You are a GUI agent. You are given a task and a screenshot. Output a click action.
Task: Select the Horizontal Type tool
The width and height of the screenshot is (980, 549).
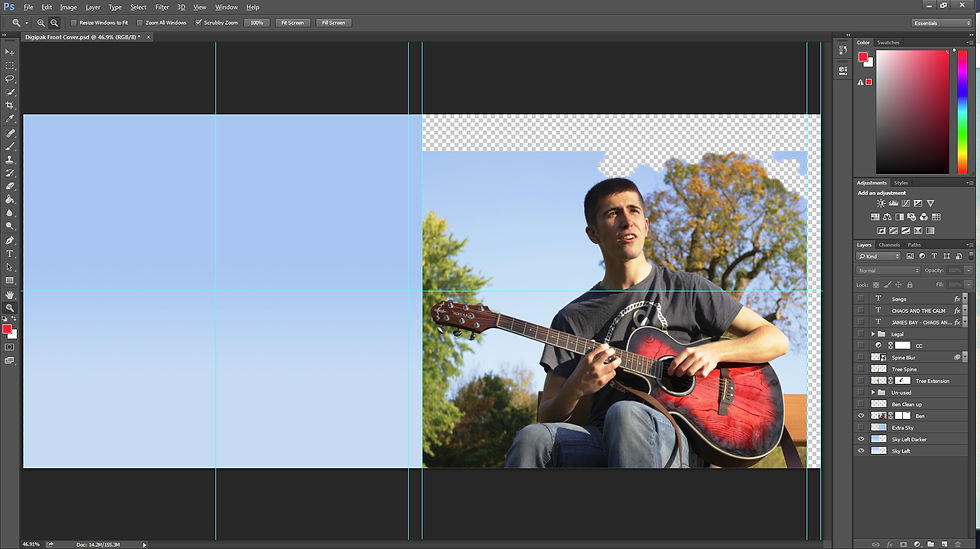tap(9, 254)
